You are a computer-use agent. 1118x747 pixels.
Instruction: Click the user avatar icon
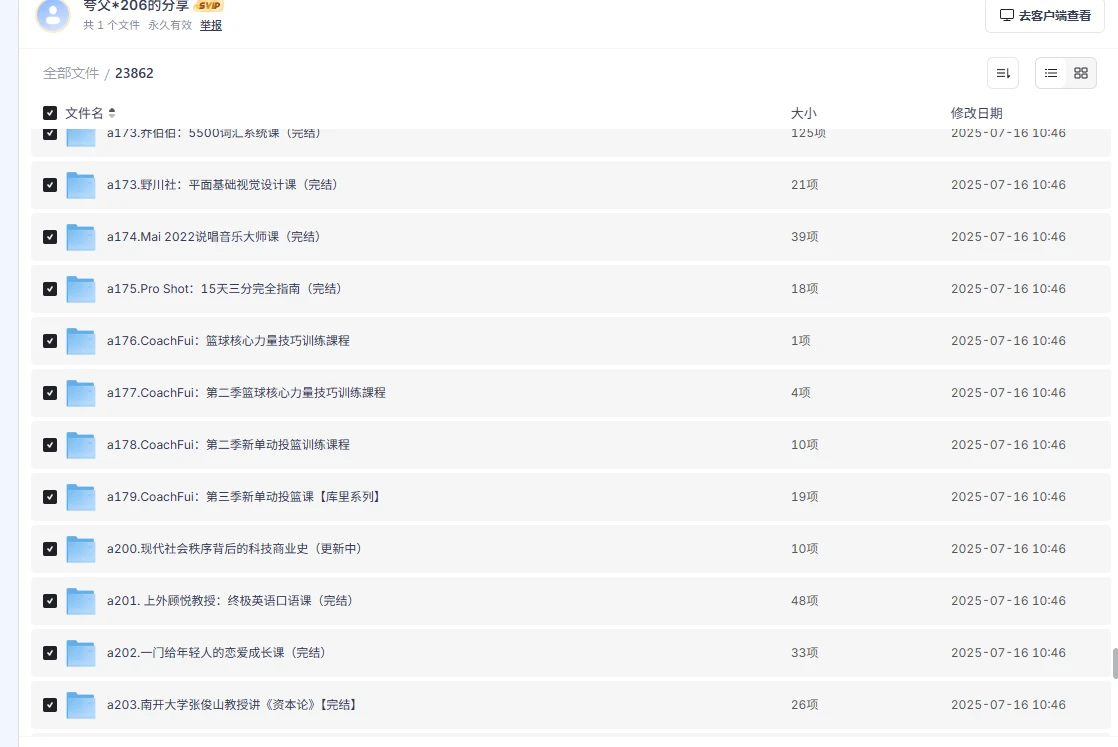click(53, 14)
